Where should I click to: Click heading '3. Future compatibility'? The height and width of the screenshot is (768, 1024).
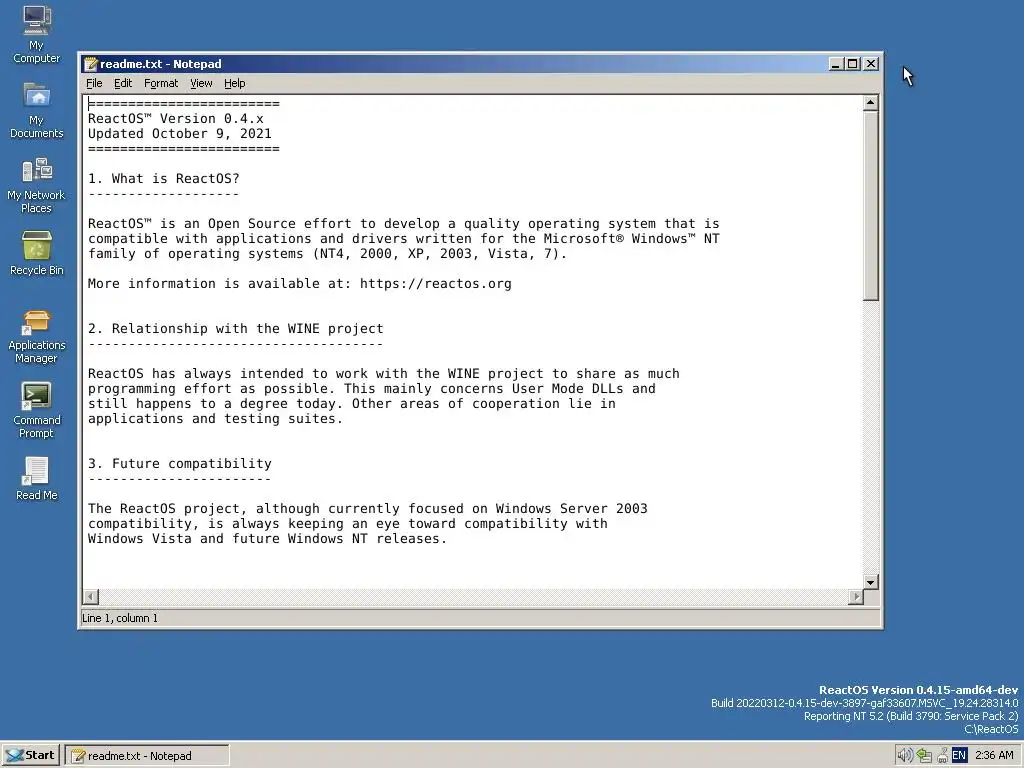coord(180,463)
